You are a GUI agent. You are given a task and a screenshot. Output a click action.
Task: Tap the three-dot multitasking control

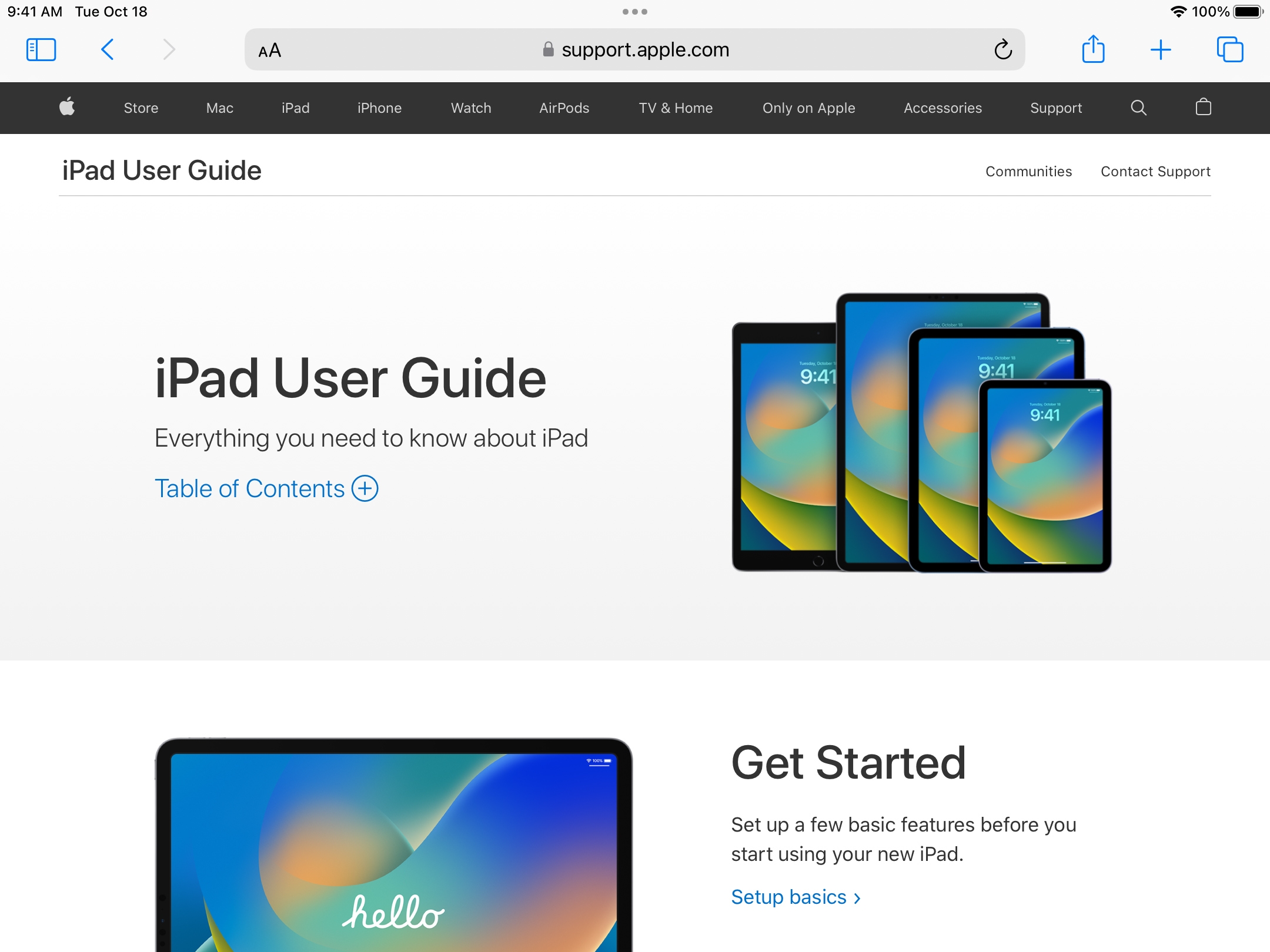pyautogui.click(x=635, y=12)
